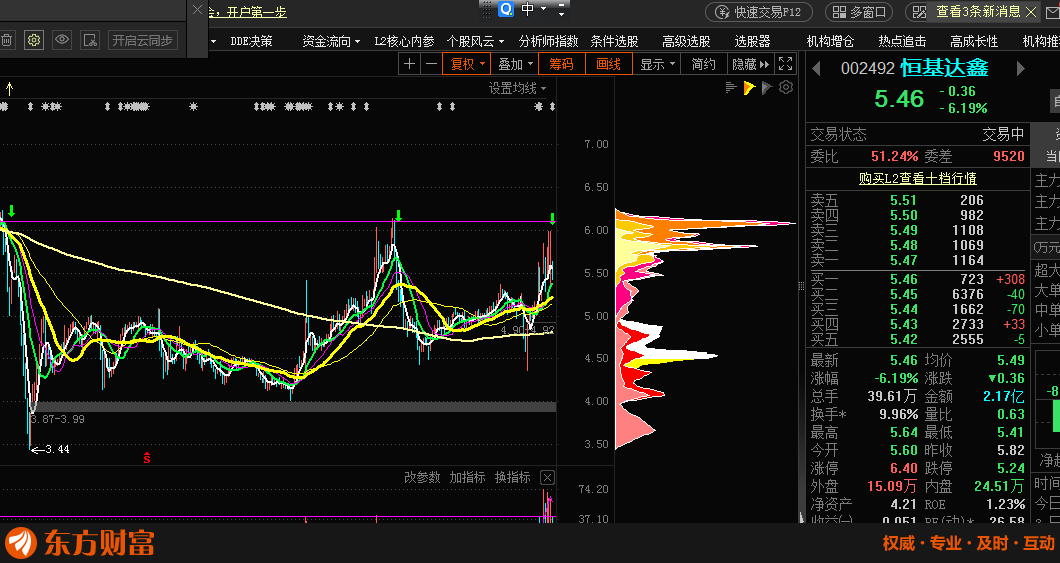The image size is (1060, 563).
Task: Click the 委比 51.24% value
Action: [894, 156]
